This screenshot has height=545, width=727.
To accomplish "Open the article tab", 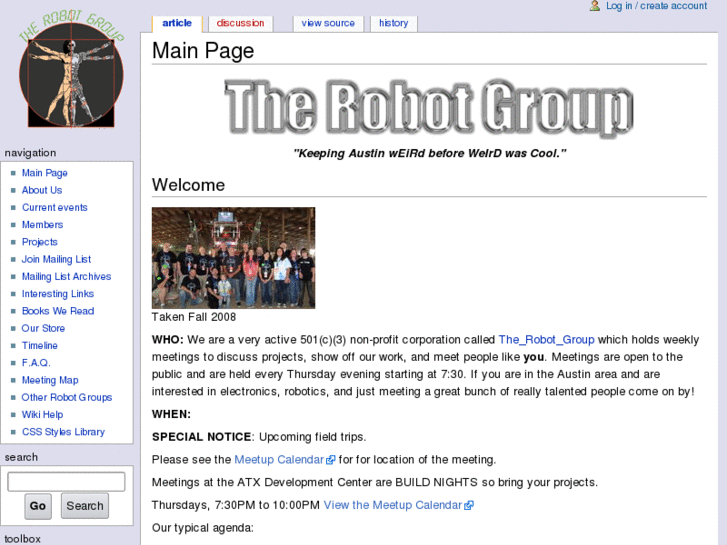I will pyautogui.click(x=177, y=23).
